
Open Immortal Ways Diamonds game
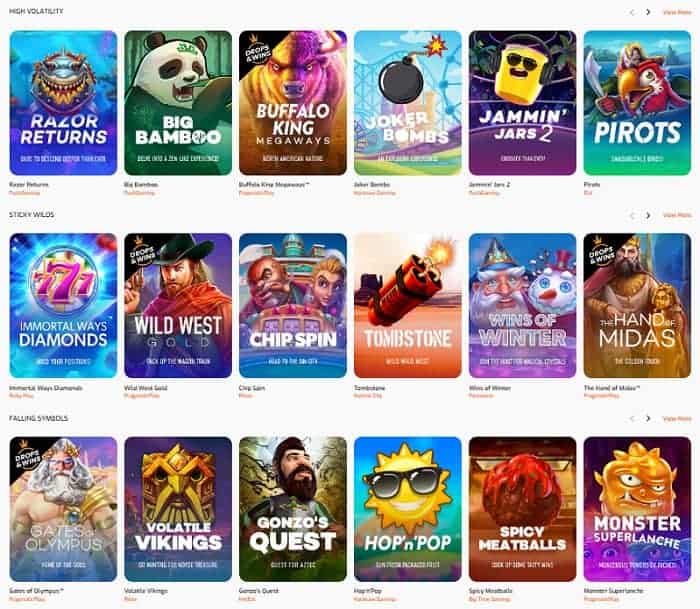pos(63,305)
